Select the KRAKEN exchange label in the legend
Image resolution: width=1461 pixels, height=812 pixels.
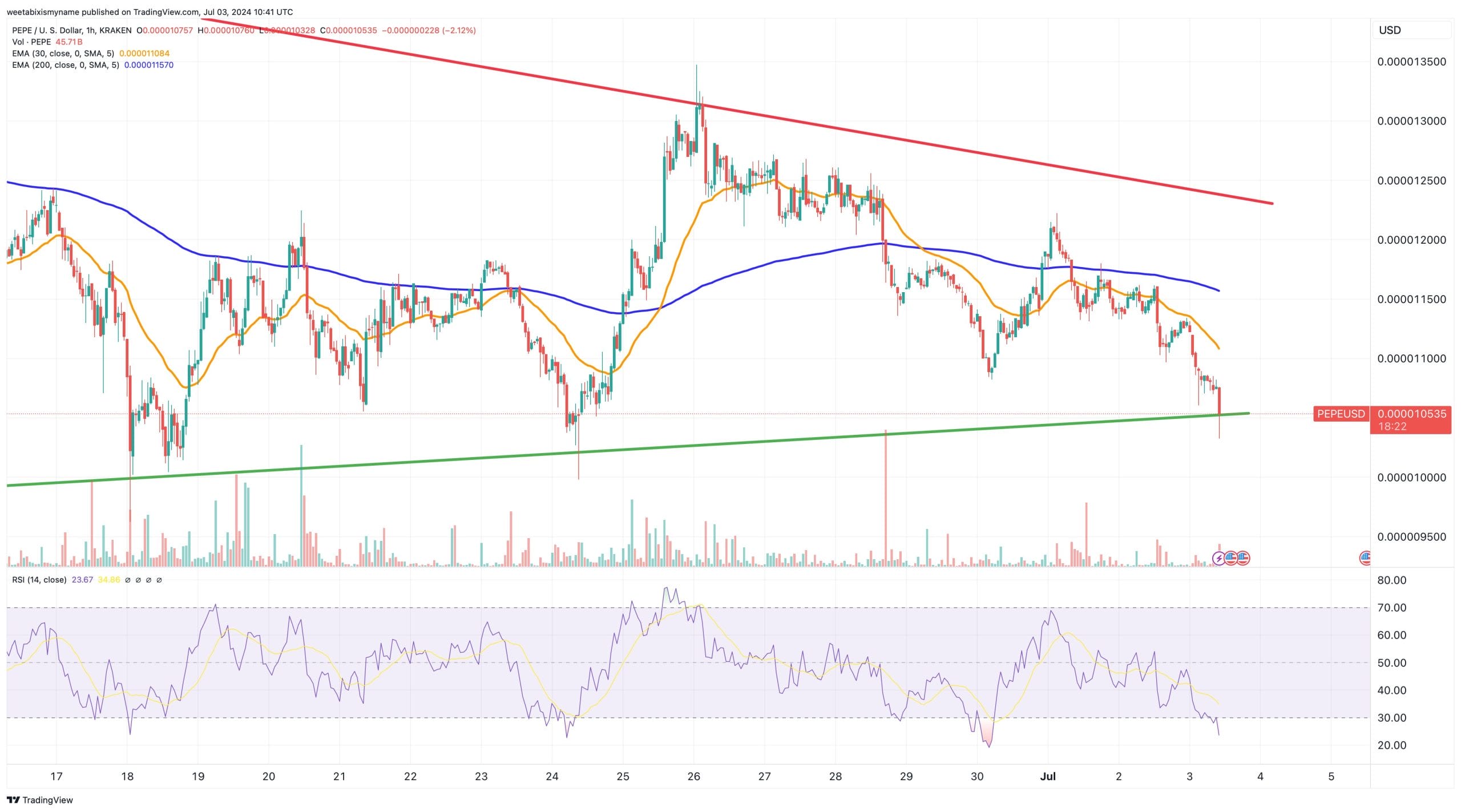point(113,30)
